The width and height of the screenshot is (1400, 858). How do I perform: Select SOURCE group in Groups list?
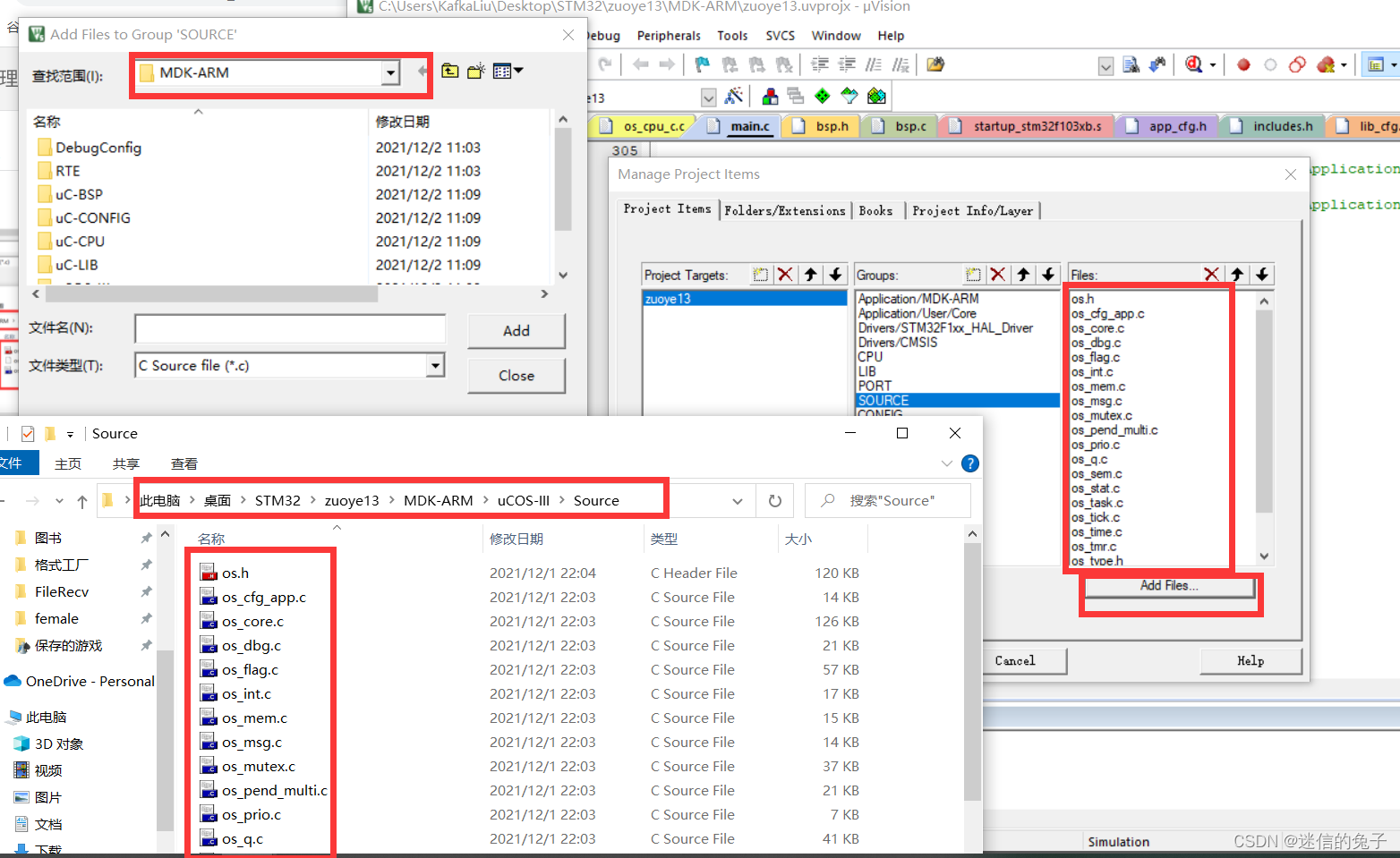tap(957, 400)
